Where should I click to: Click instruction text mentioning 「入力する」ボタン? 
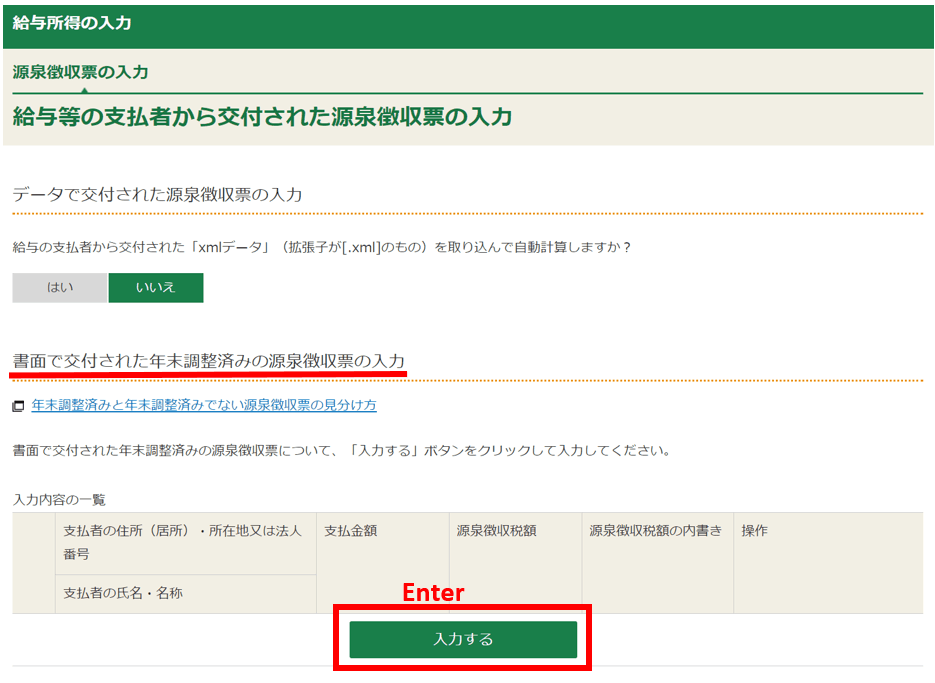[x=342, y=450]
